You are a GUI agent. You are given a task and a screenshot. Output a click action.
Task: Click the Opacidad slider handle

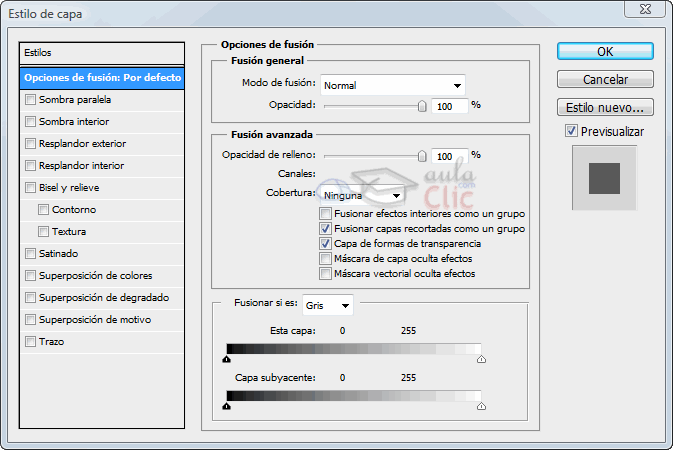pyautogui.click(x=422, y=105)
